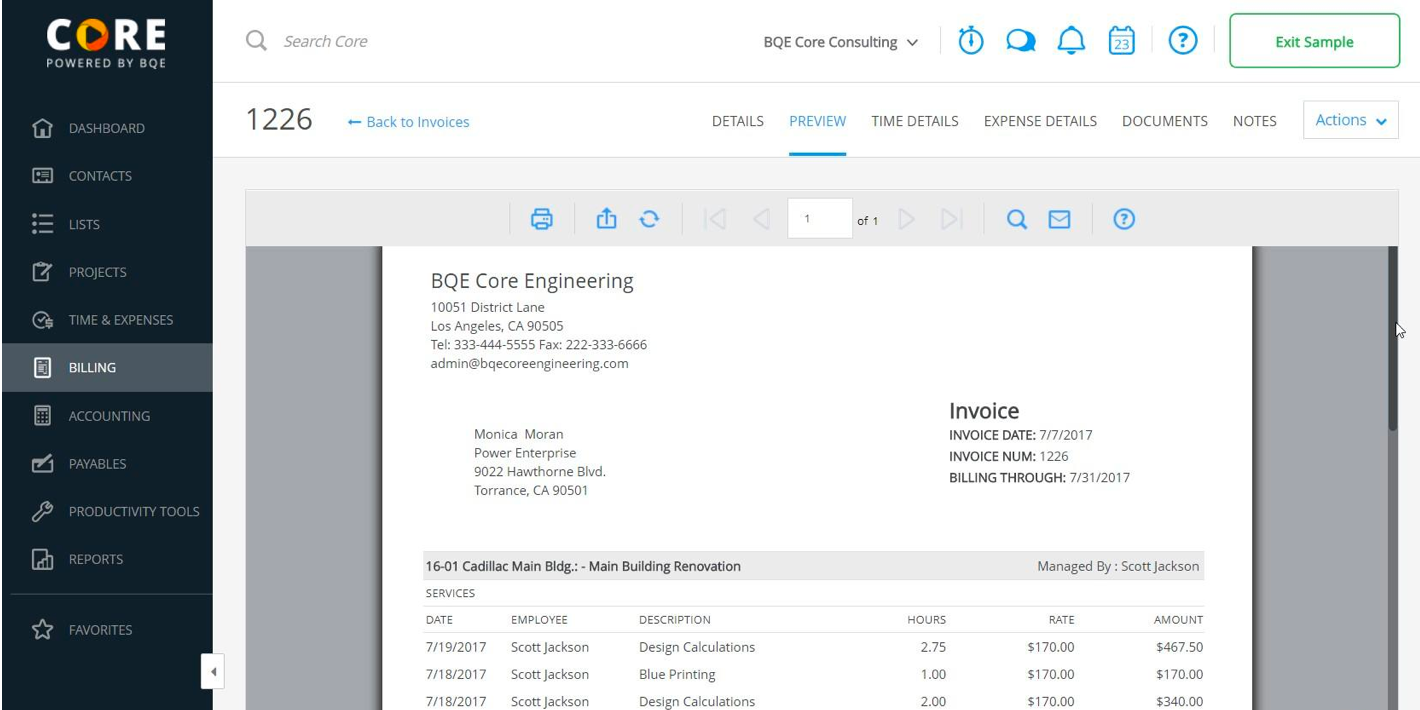1420x710 pixels.
Task: Expand the Actions dropdown
Action: point(1350,120)
